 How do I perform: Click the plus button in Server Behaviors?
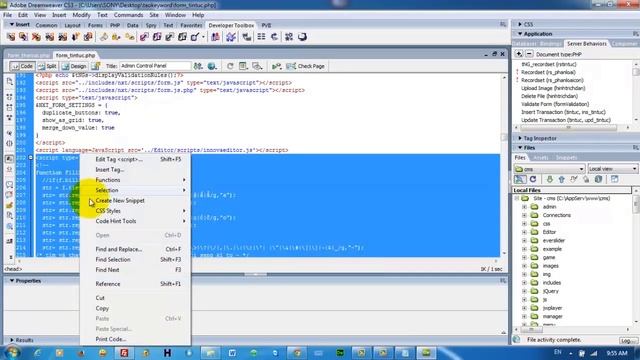(x=519, y=54)
